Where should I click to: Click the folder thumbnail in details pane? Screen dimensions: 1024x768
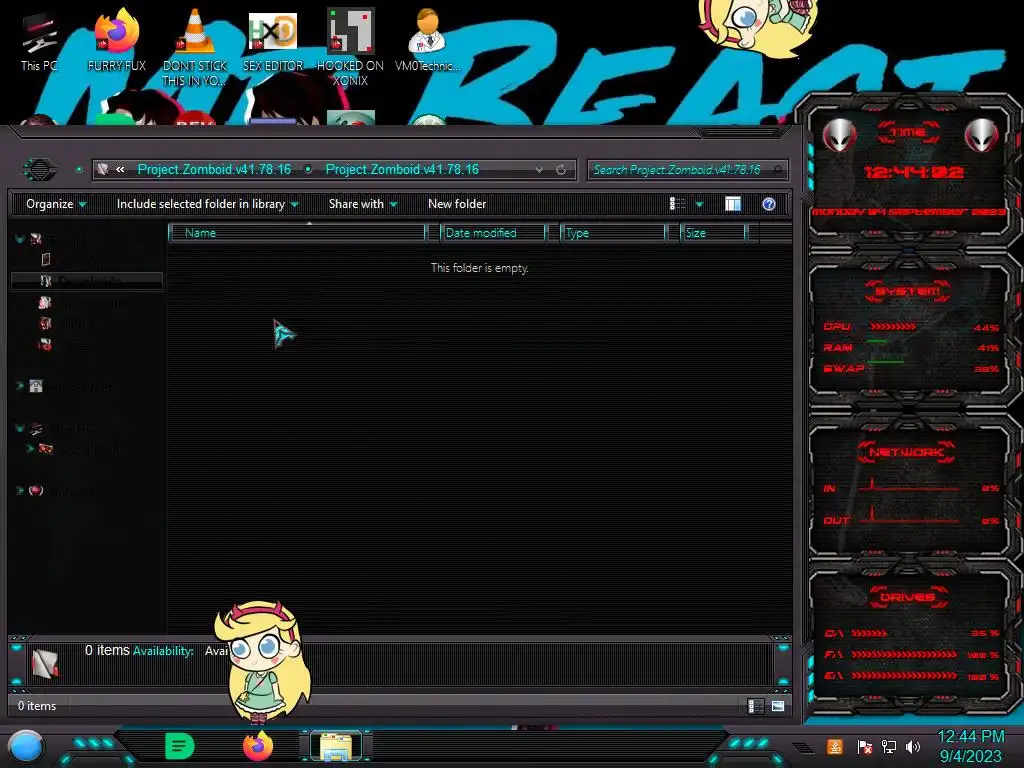(45, 664)
